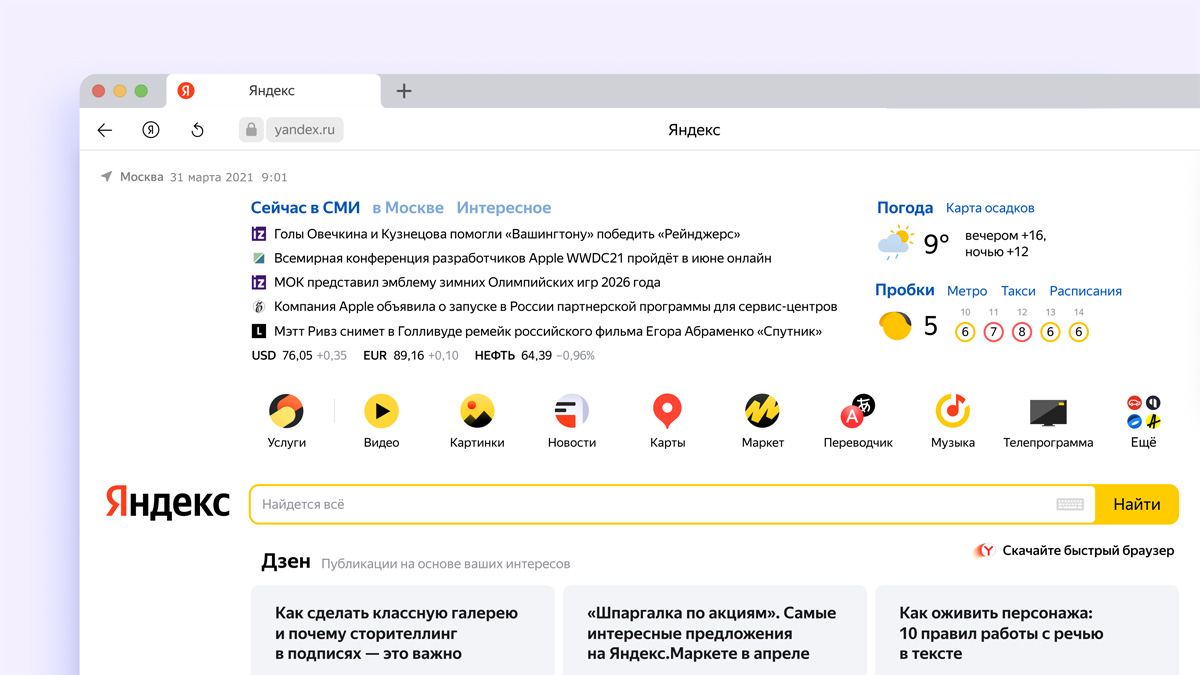Click the on-screen keyboard icon in search

(1070, 505)
